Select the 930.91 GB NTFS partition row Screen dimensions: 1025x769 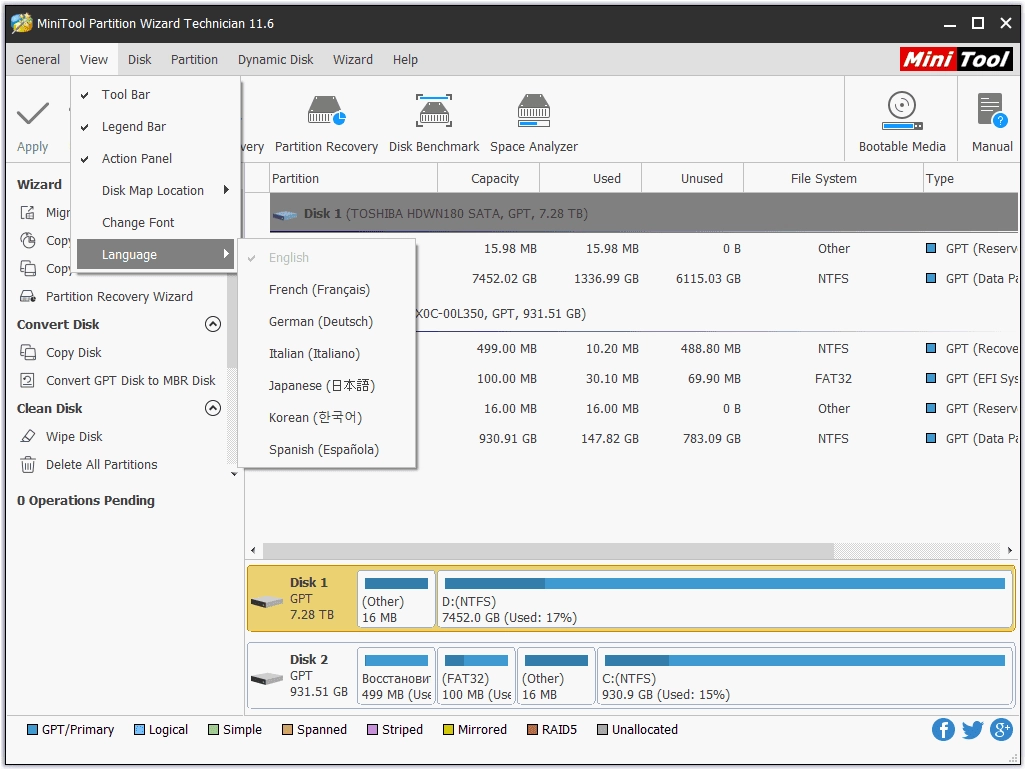(644, 439)
